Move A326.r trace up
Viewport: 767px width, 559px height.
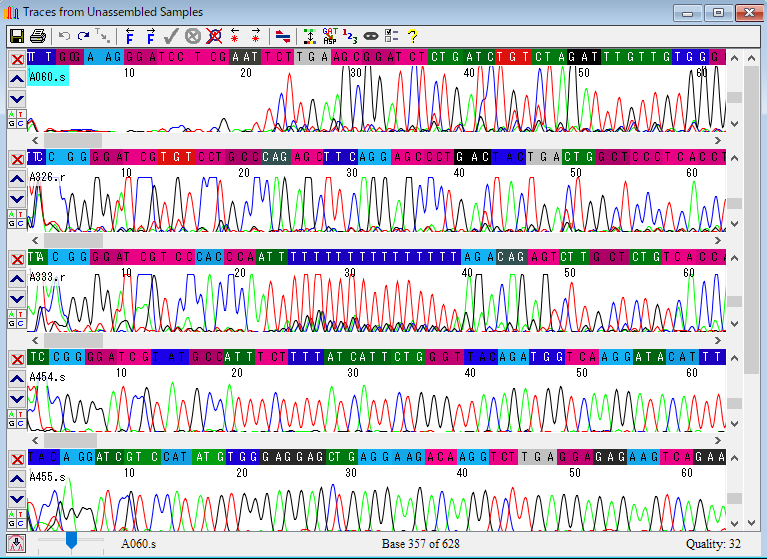click(x=17, y=179)
